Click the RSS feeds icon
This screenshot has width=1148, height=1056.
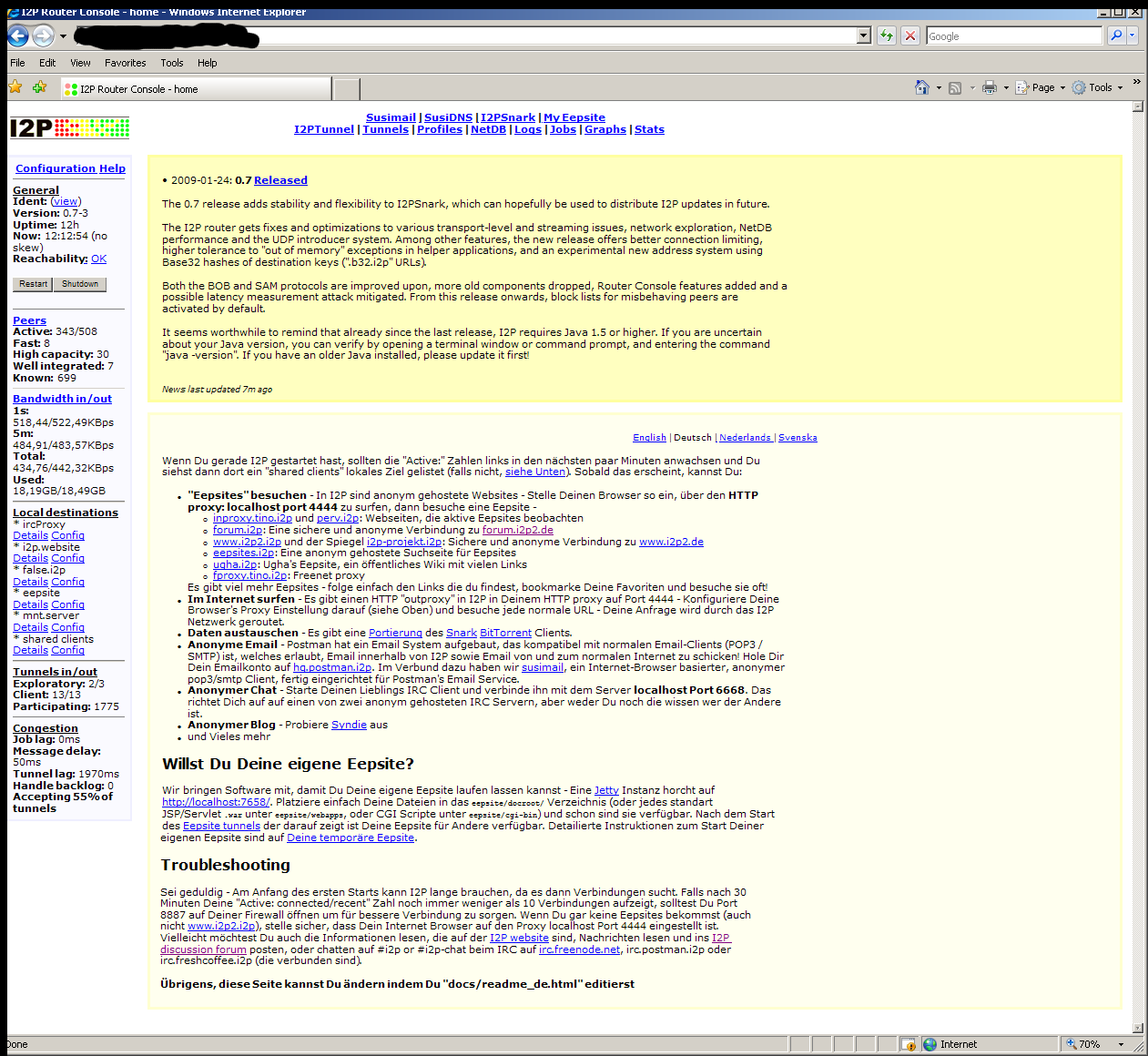click(x=955, y=88)
